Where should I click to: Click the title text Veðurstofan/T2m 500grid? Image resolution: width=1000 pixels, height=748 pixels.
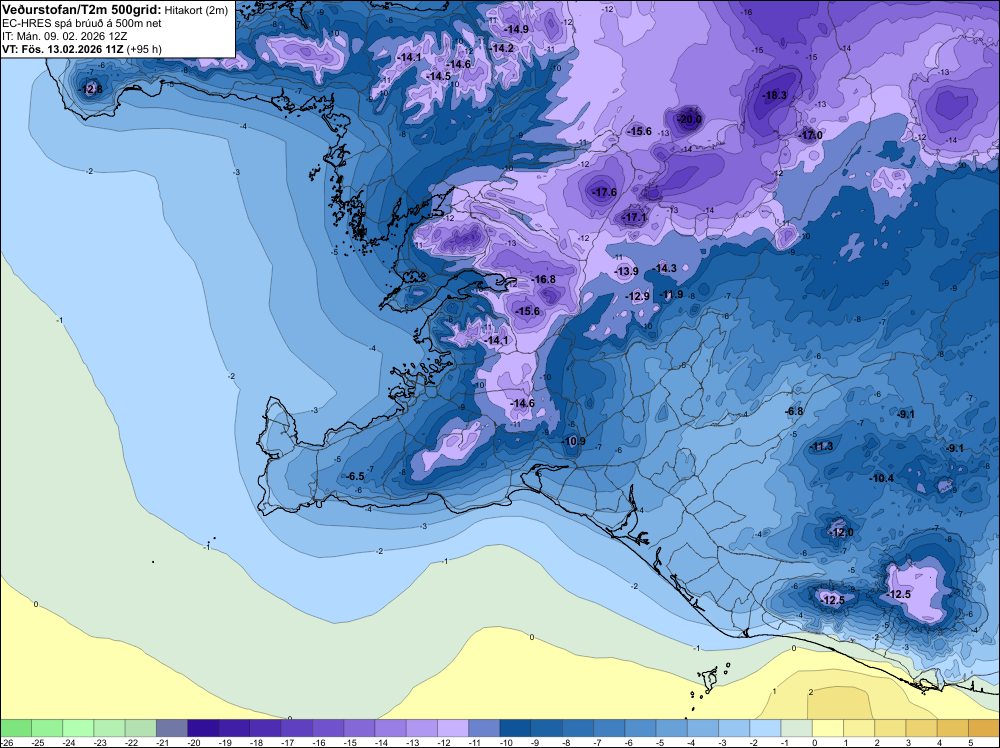[81, 10]
